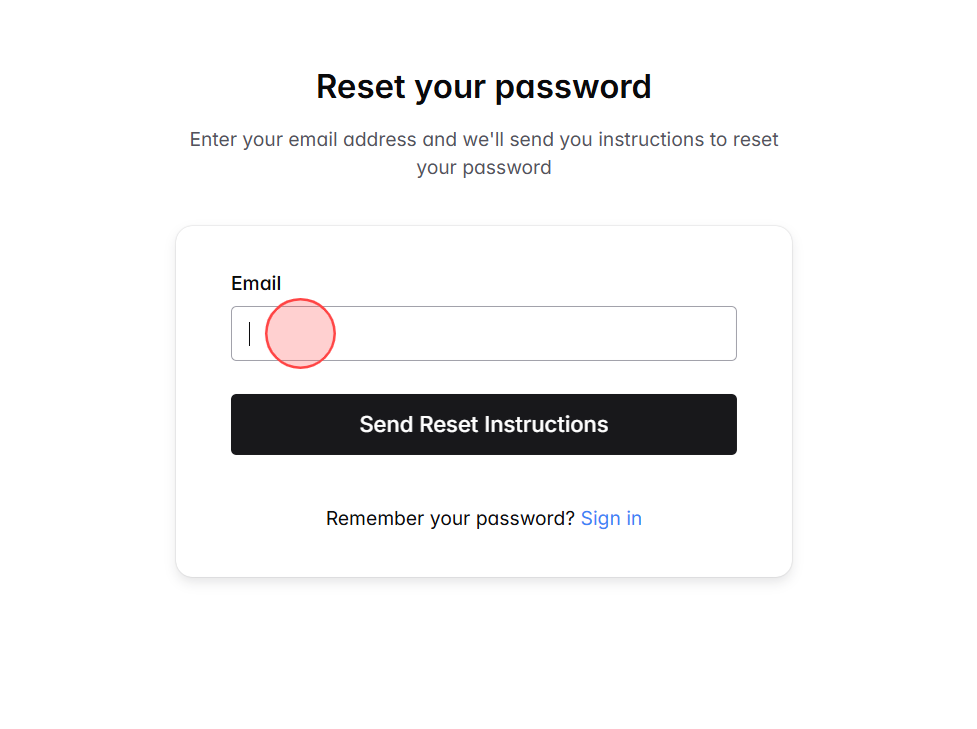The width and height of the screenshot is (977, 729).
Task: Click the Email label above the field
Action: [x=256, y=283]
